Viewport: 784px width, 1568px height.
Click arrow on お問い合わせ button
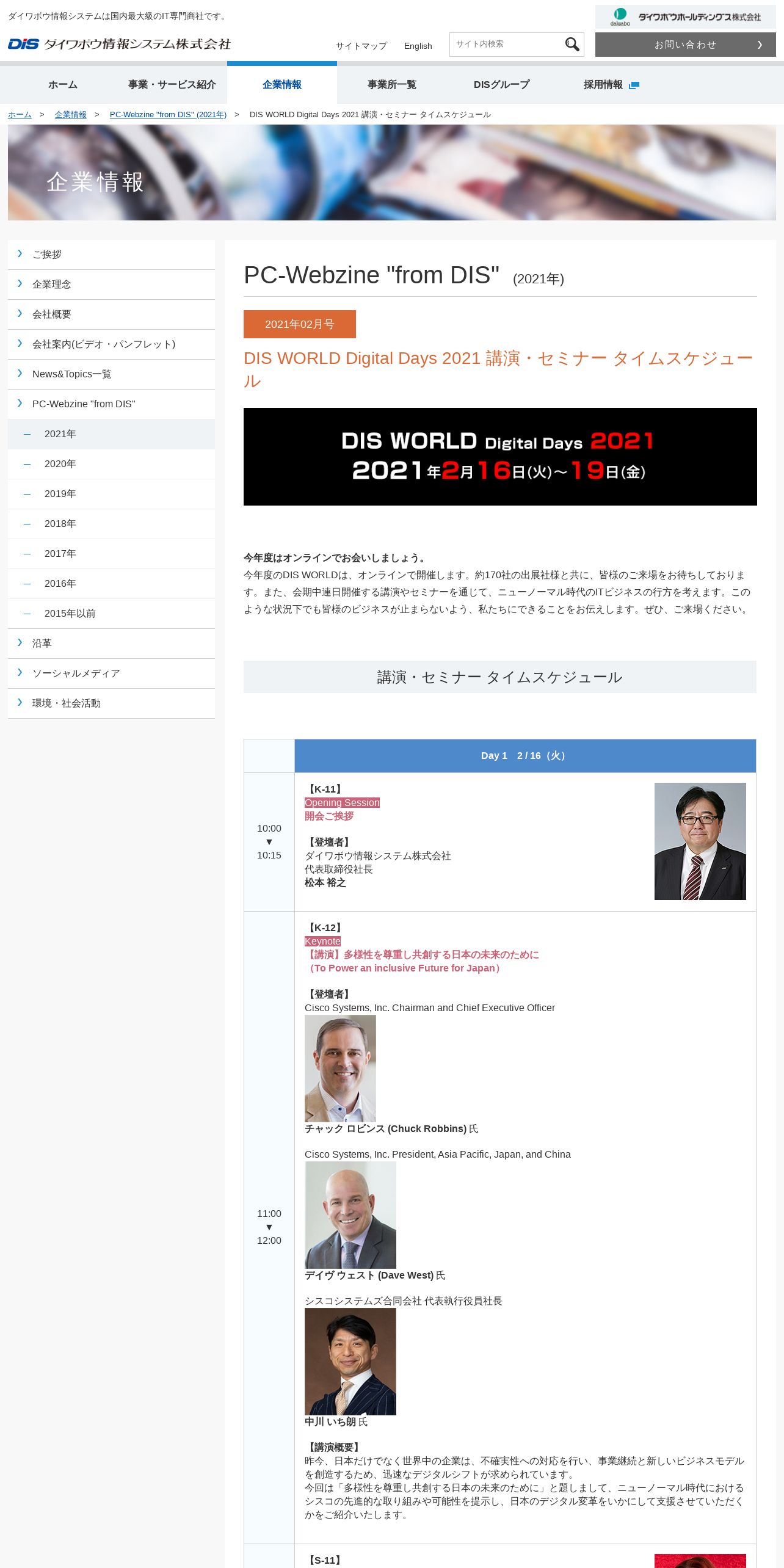point(760,45)
